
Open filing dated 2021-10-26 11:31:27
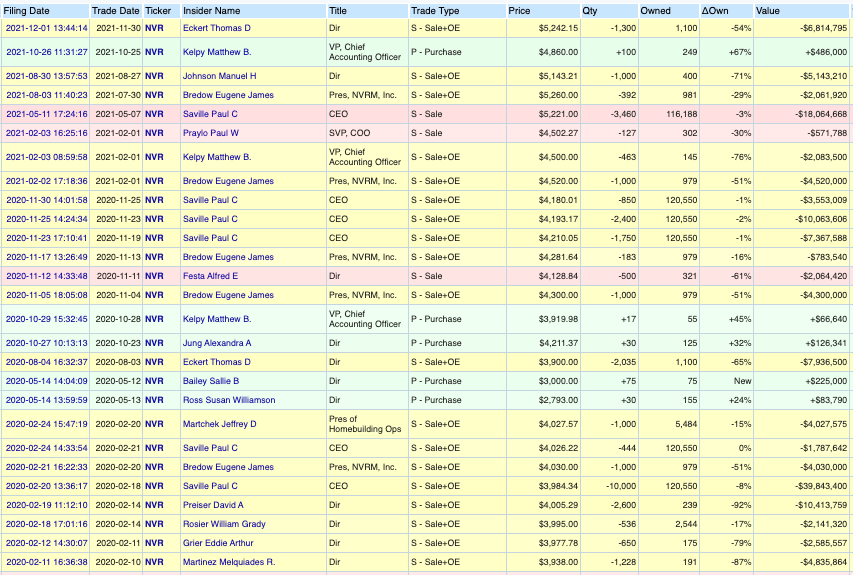pyautogui.click(x=47, y=52)
